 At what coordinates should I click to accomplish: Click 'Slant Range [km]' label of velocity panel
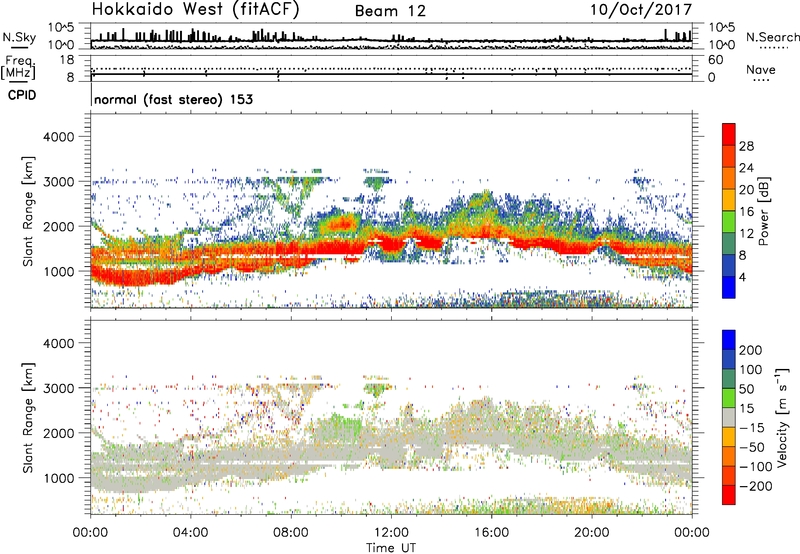(x=28, y=417)
